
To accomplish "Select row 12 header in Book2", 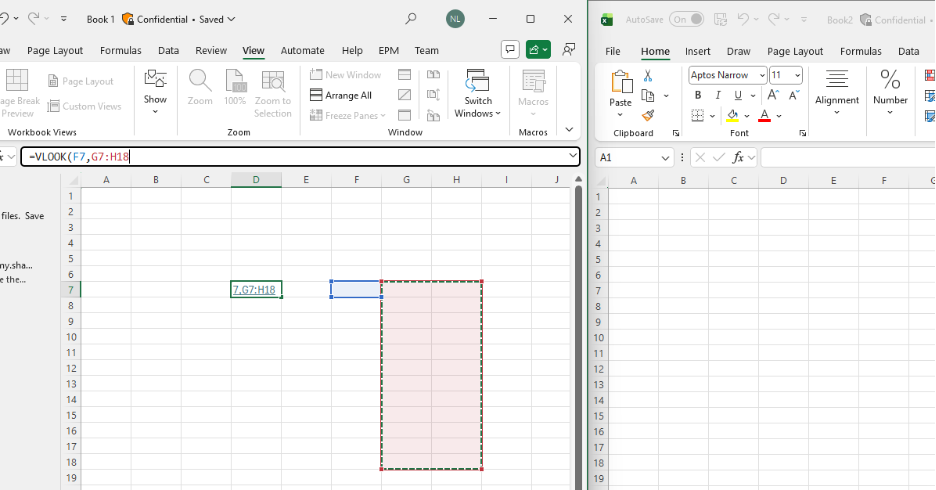I will coord(599,369).
